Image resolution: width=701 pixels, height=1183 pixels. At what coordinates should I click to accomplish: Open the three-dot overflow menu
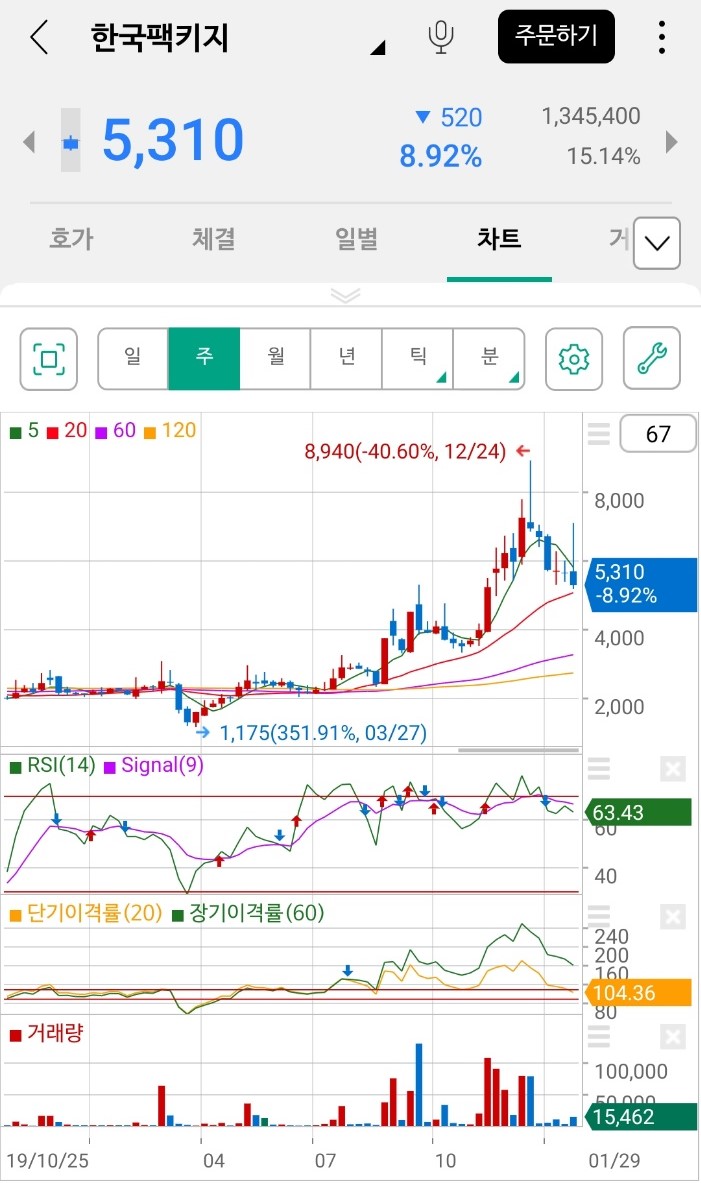pos(662,37)
